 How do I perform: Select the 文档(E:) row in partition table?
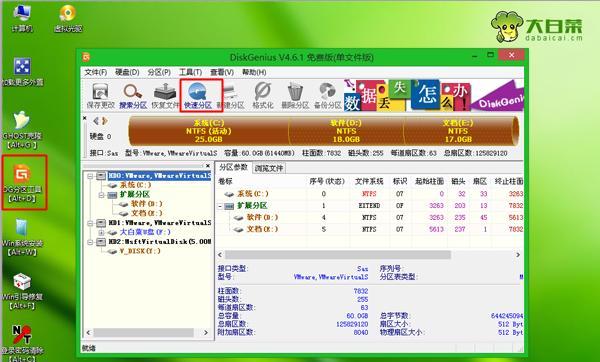[370, 230]
